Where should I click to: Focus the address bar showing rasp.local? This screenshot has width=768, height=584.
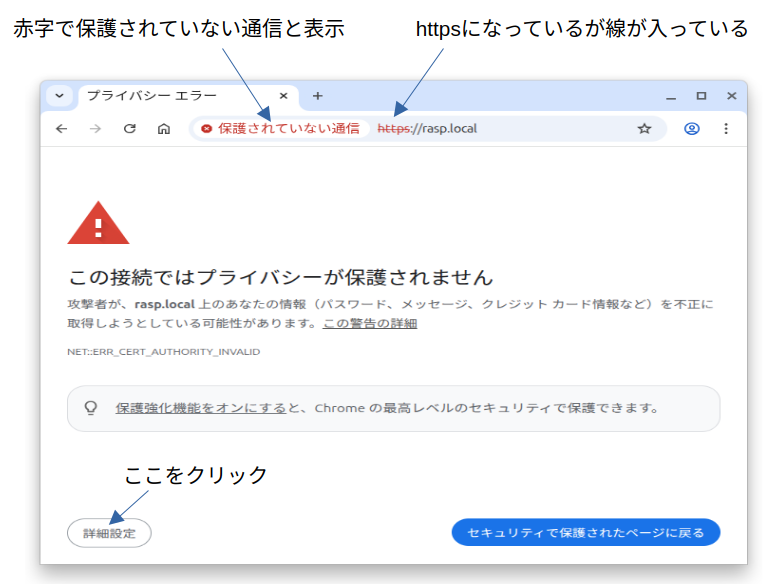point(500,129)
